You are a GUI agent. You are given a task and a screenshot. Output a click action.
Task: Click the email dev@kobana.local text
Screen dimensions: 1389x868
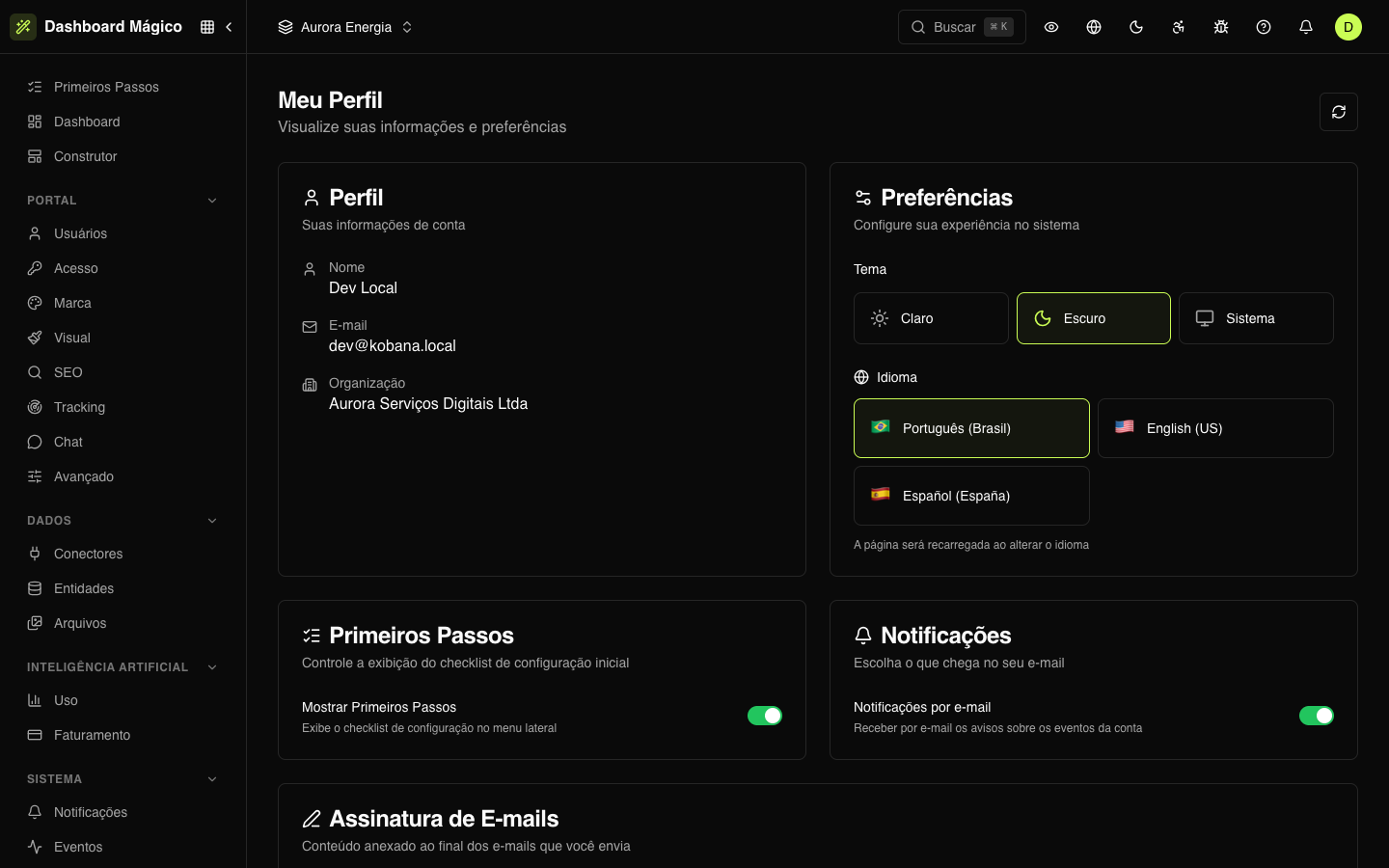click(x=393, y=345)
